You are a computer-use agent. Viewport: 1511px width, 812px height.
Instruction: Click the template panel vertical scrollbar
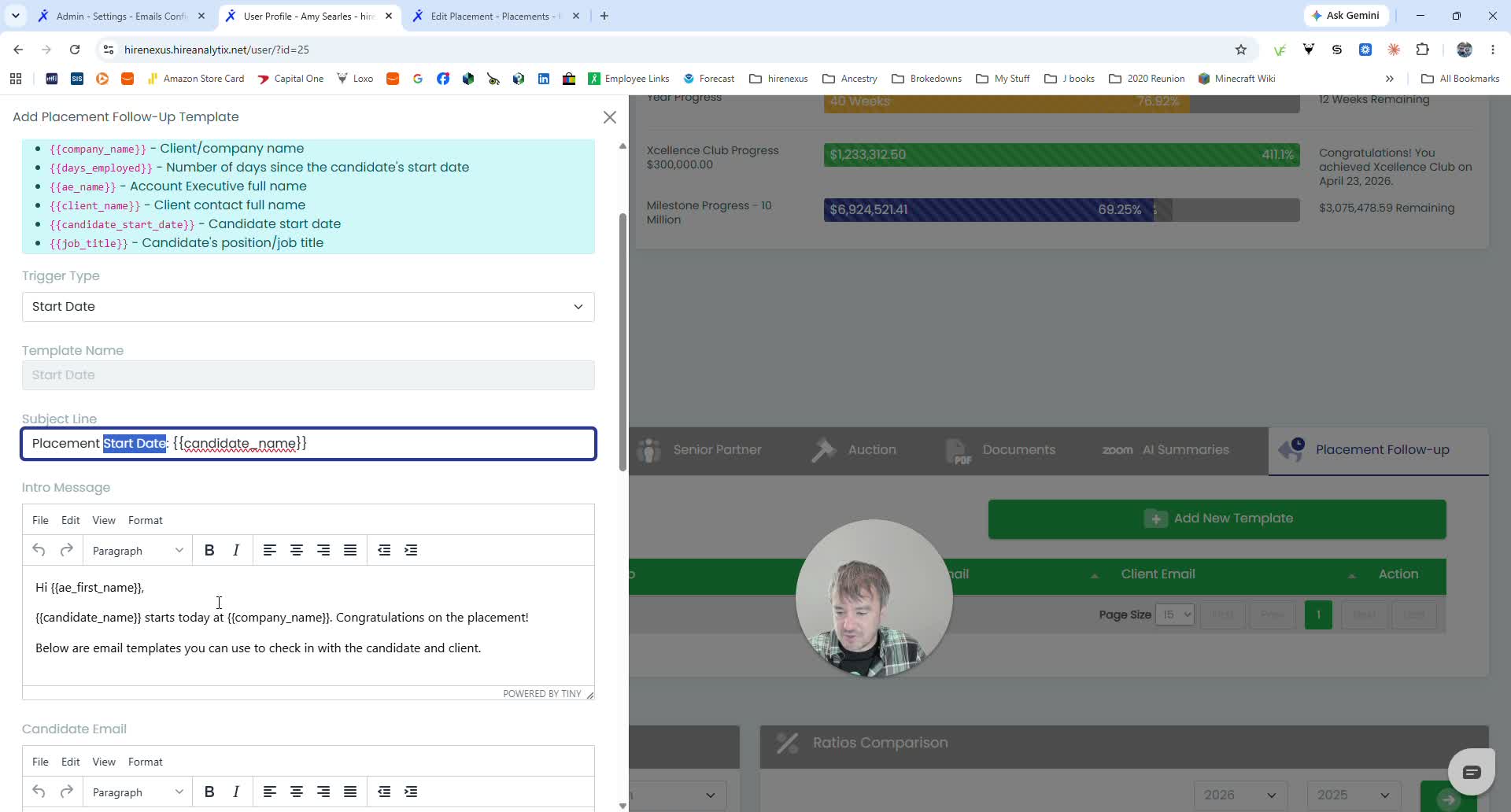(x=623, y=342)
